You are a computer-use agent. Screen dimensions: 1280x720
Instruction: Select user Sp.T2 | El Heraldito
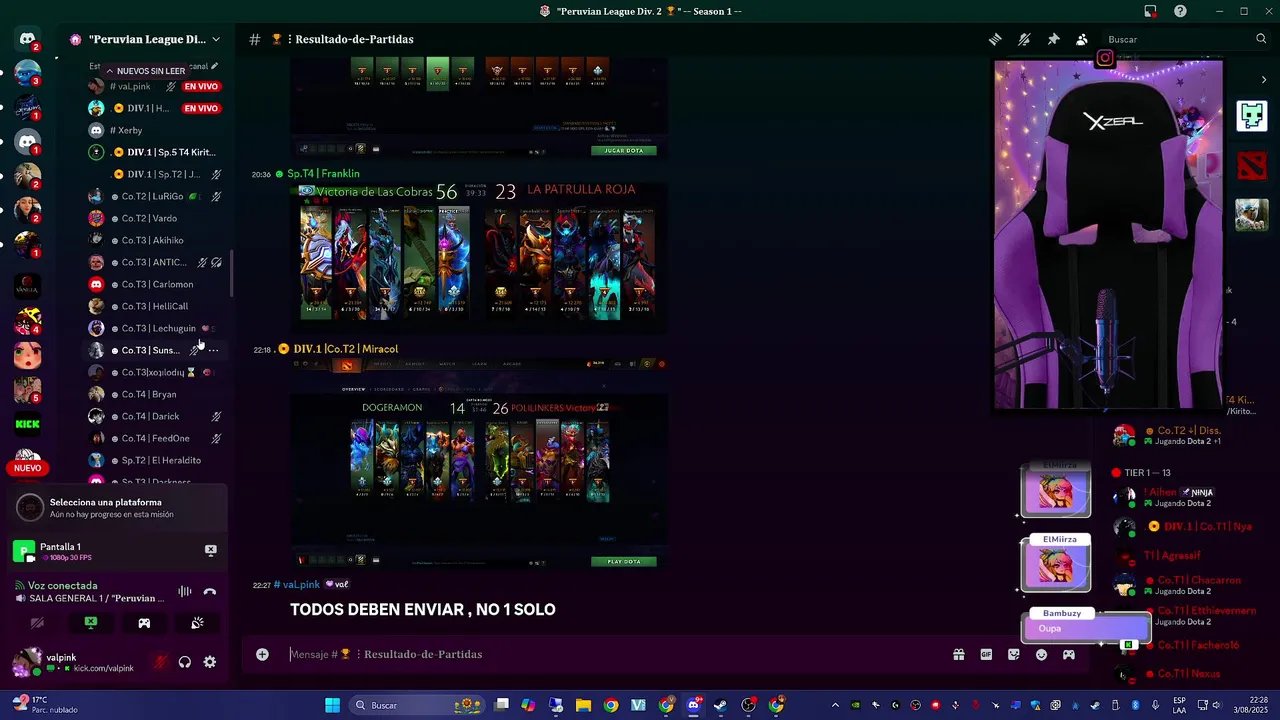coord(161,460)
